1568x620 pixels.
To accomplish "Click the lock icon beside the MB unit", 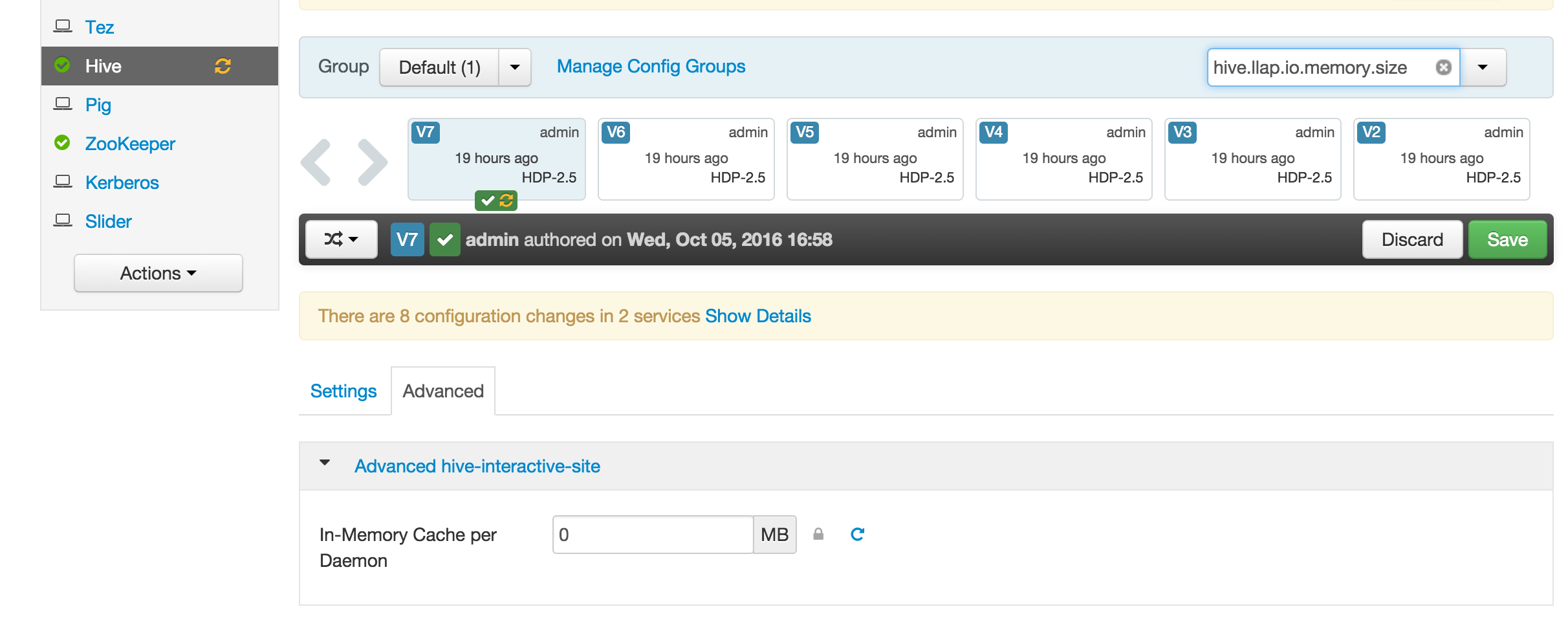I will coord(819,534).
